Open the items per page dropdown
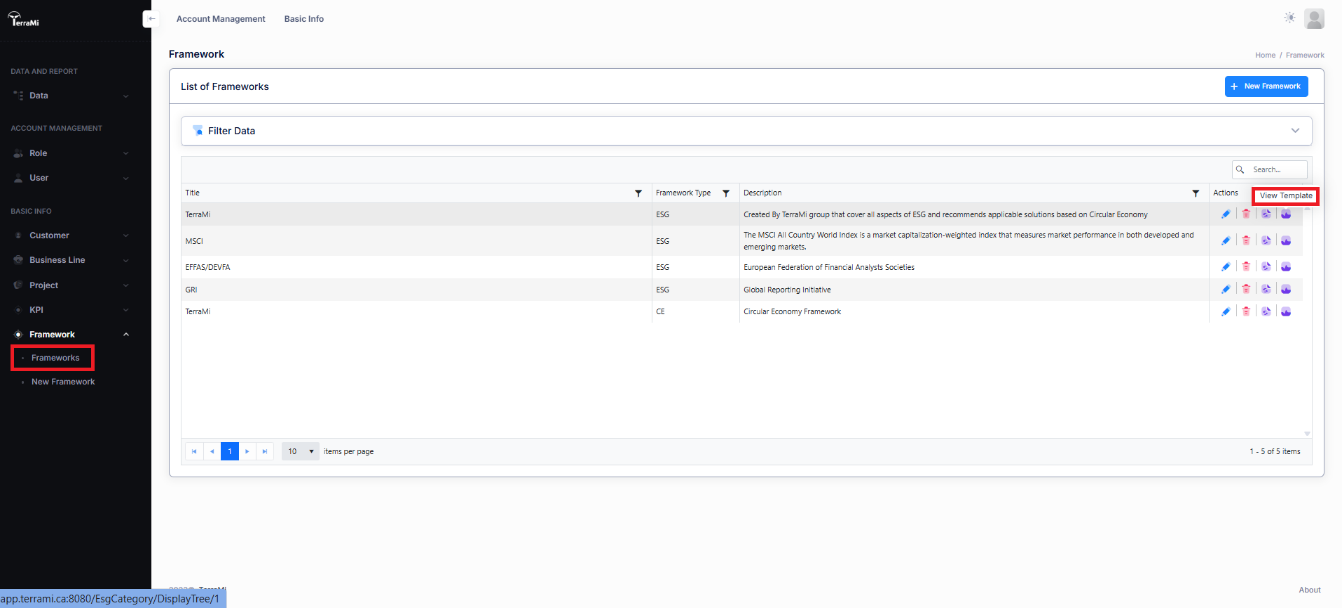Image resolution: width=1342 pixels, height=608 pixels. (x=300, y=452)
